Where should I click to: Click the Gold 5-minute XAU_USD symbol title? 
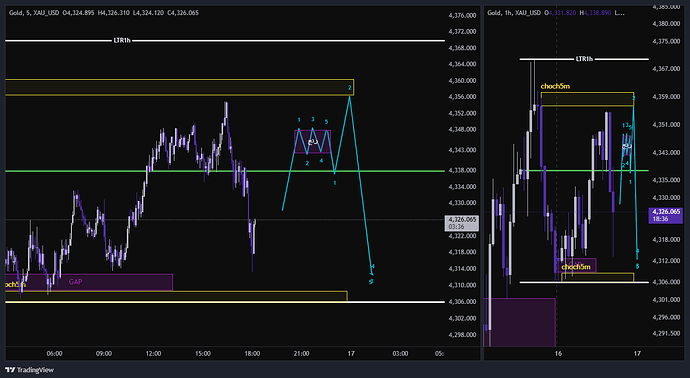pyautogui.click(x=34, y=13)
